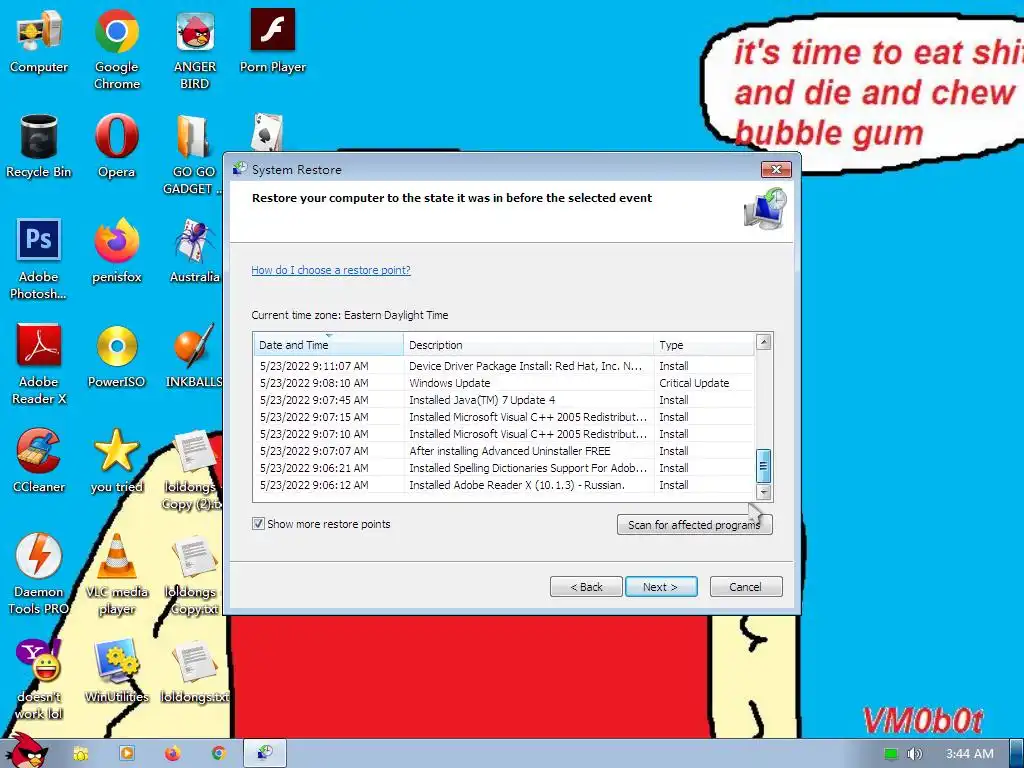Select the Windows Update restore point
This screenshot has height=768, width=1024.
[x=504, y=383]
